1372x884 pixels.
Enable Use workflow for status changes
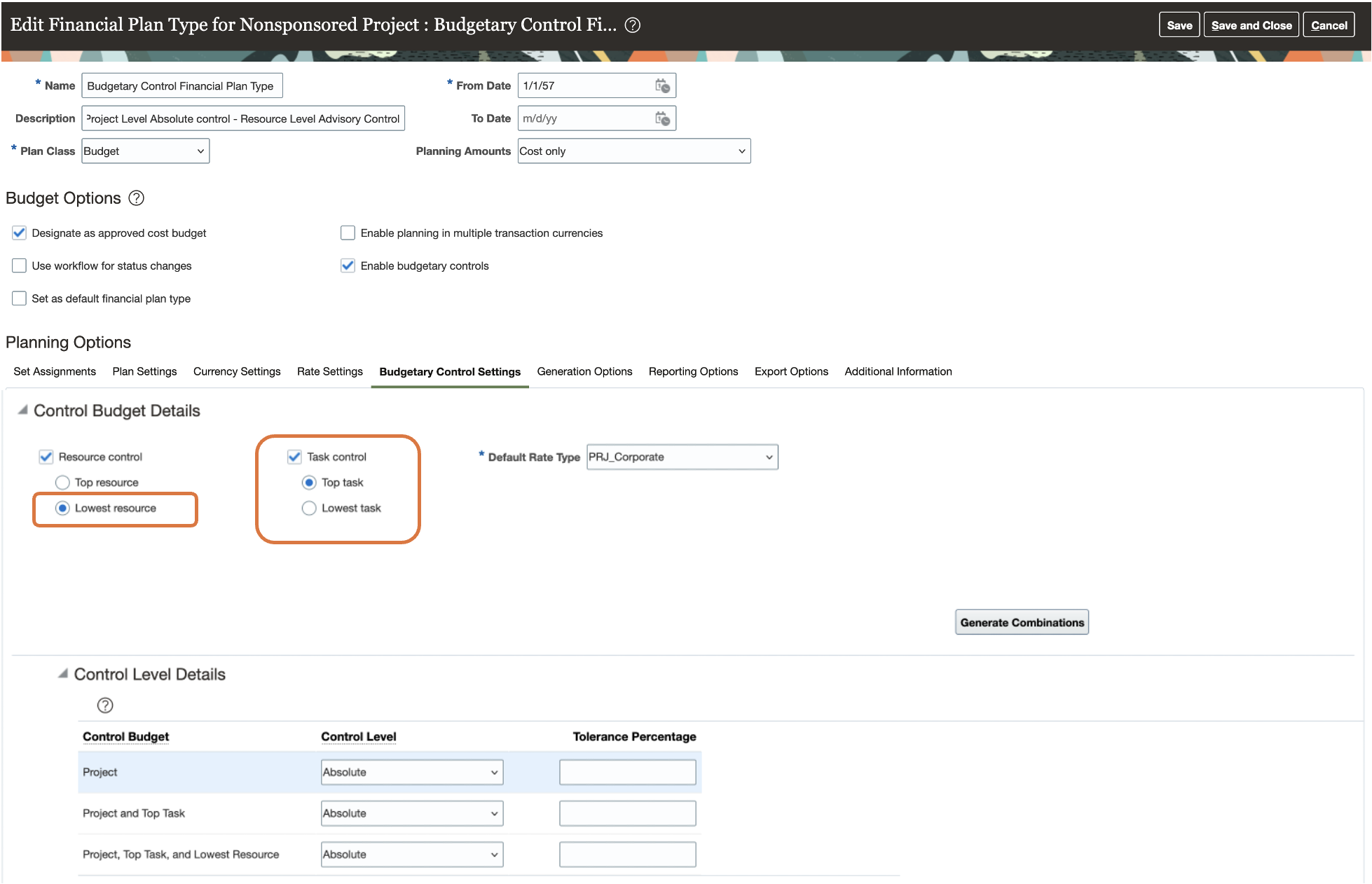(20, 265)
